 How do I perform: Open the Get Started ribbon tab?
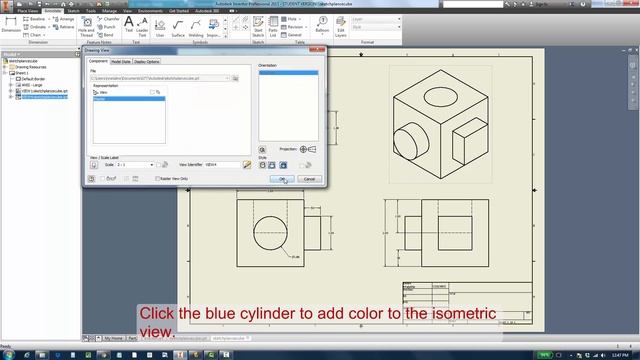pyautogui.click(x=178, y=11)
